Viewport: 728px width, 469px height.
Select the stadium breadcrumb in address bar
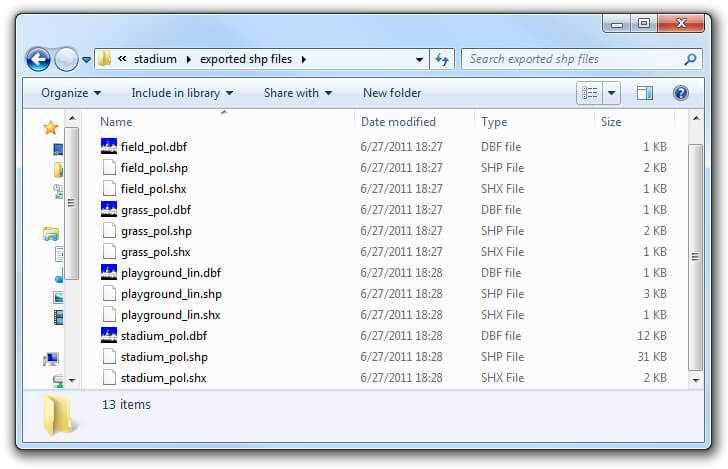pyautogui.click(x=155, y=59)
